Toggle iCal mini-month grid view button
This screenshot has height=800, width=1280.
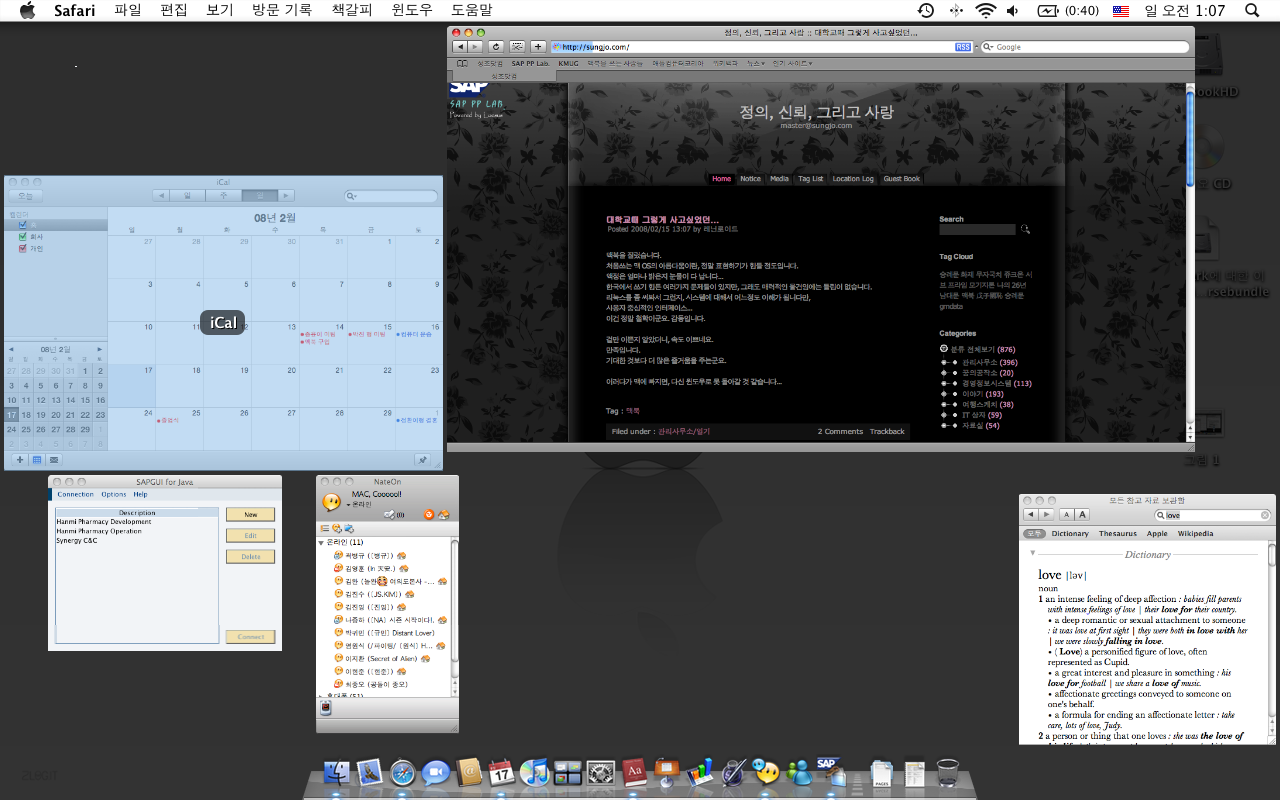point(37,460)
